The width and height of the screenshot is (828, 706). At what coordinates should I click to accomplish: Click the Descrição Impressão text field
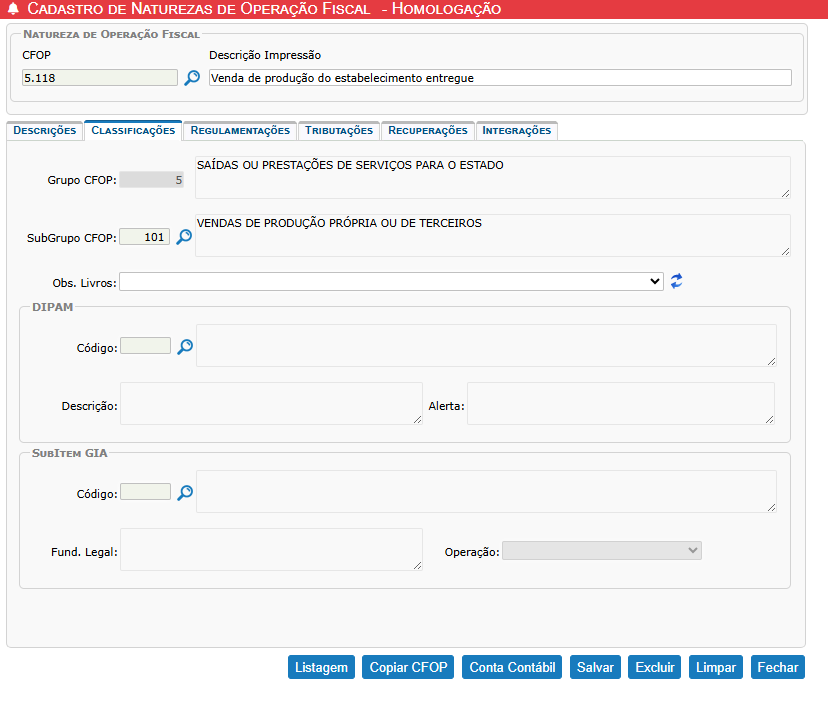(500, 77)
